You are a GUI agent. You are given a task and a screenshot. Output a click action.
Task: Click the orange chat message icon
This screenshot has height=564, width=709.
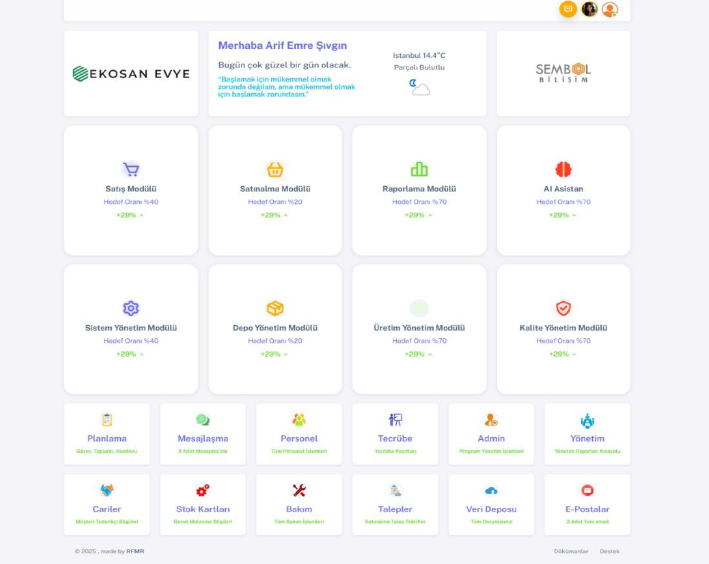point(568,9)
